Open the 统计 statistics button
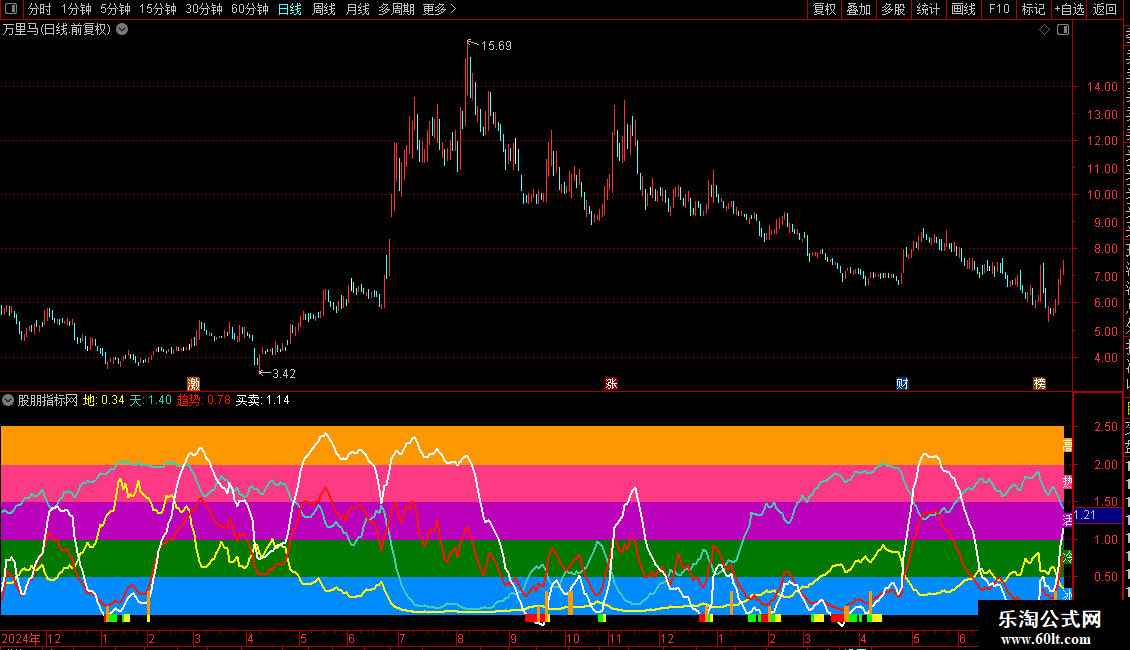This screenshot has width=1130, height=650. tap(928, 9)
